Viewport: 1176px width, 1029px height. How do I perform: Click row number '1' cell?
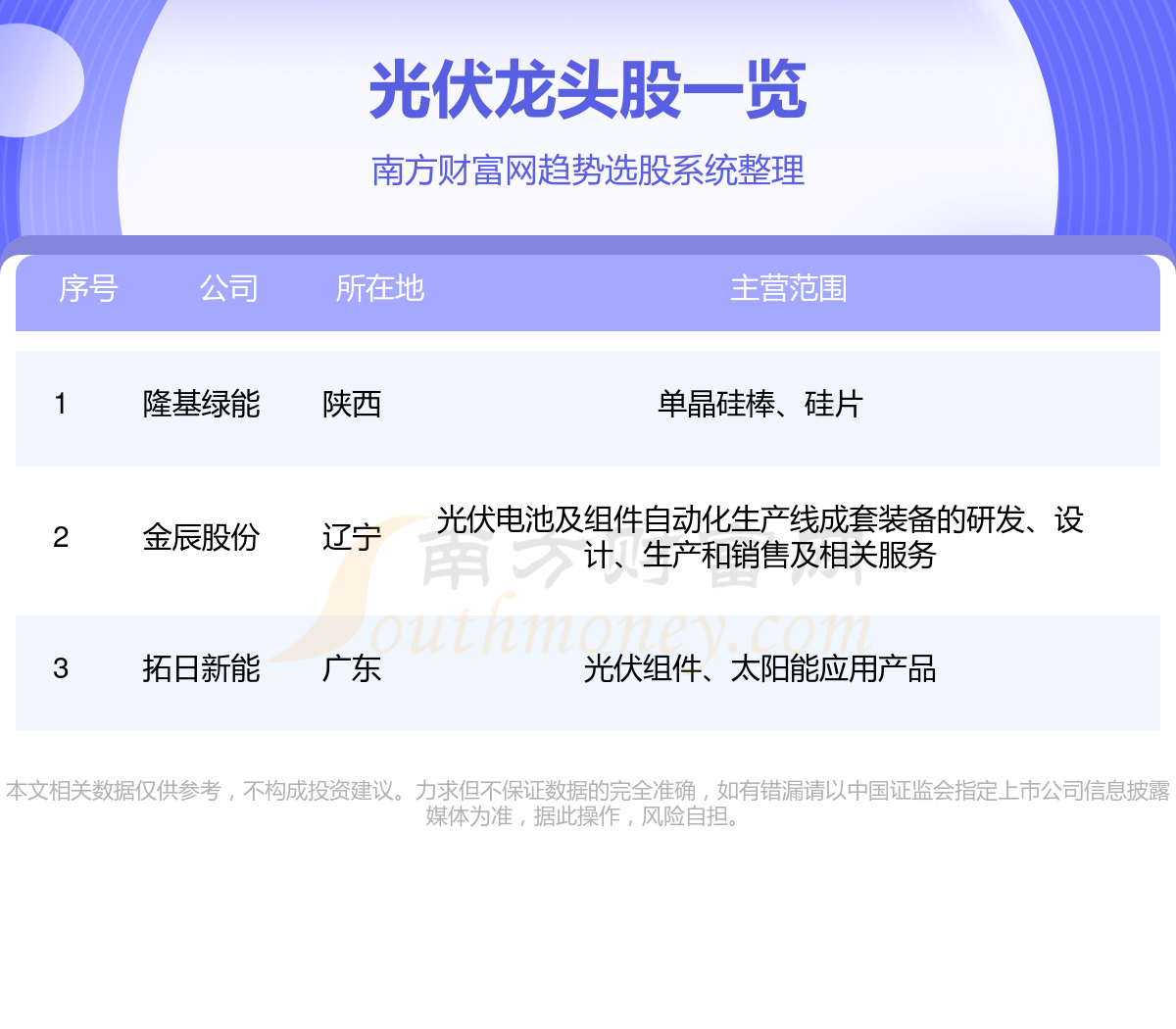[x=61, y=404]
